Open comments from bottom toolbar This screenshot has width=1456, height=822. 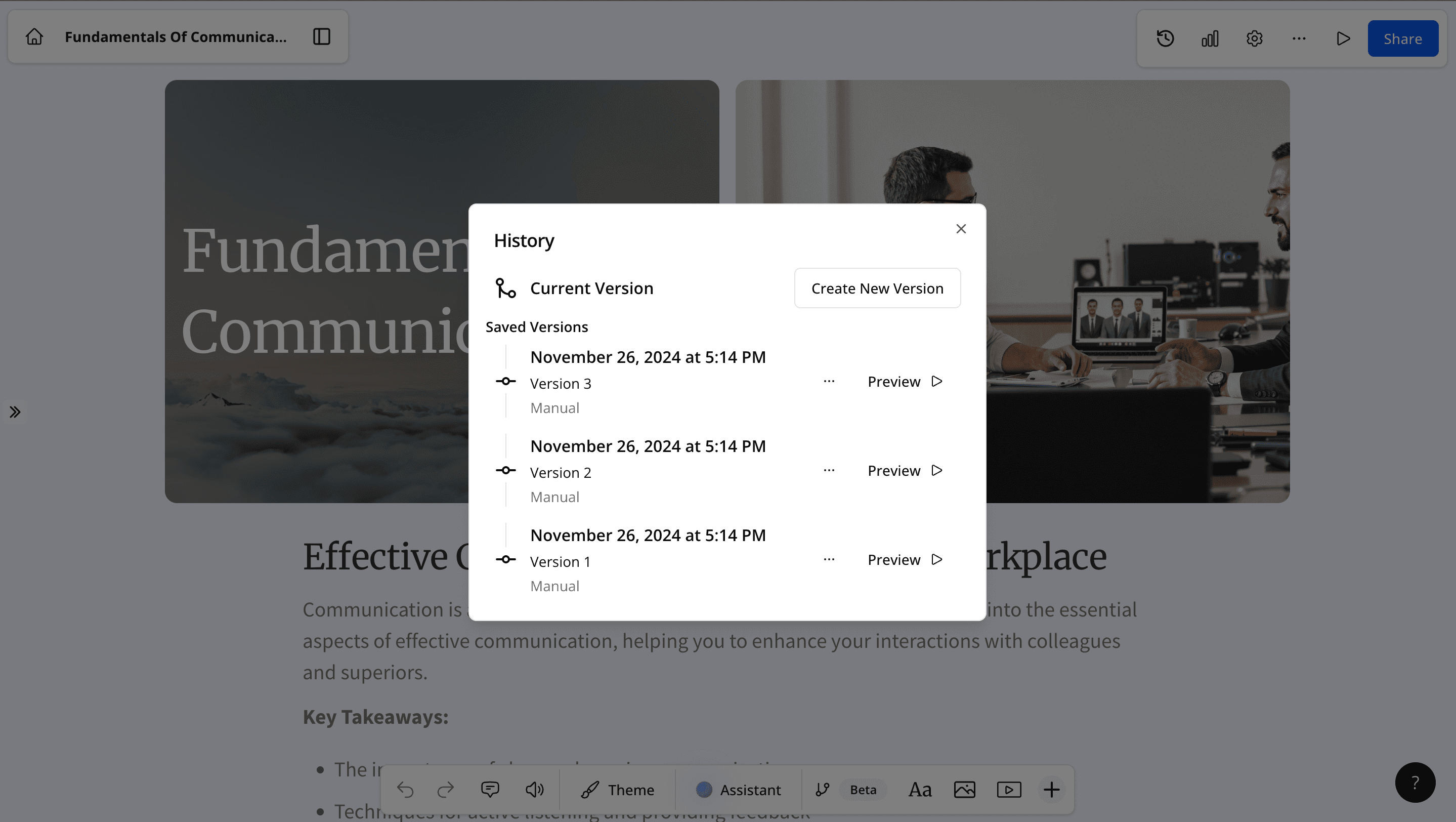tap(490, 790)
